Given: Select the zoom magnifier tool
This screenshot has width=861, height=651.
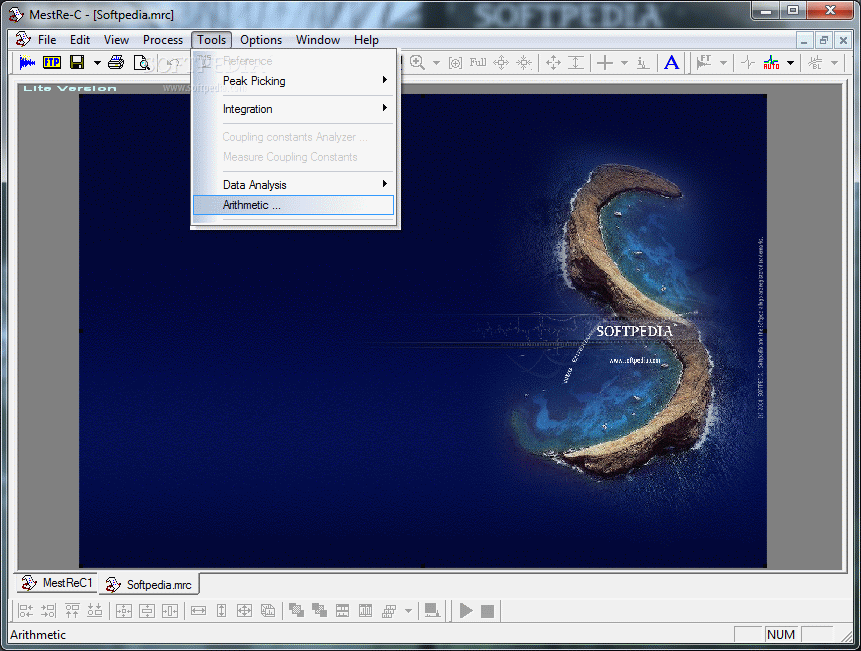Looking at the screenshot, I should (x=417, y=63).
